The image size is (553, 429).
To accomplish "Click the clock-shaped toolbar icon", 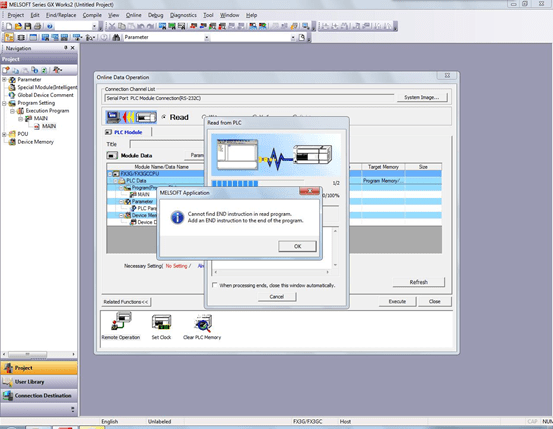I will coord(104,37).
